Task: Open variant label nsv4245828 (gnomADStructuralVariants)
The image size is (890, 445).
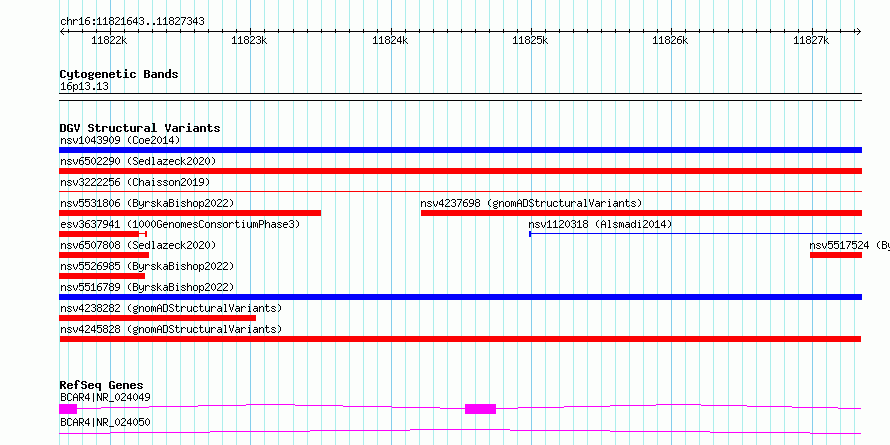Action: pos(171,329)
